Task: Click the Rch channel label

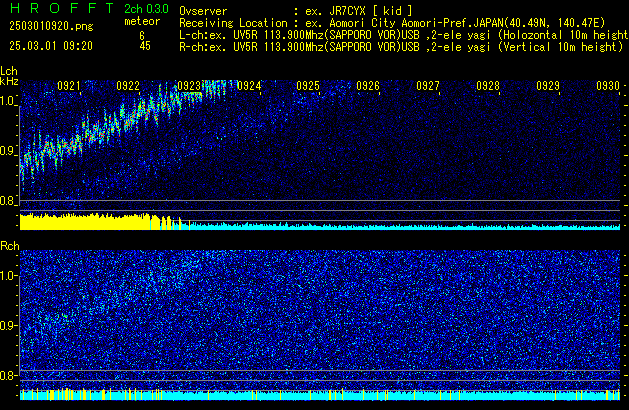Action: pos(10,246)
